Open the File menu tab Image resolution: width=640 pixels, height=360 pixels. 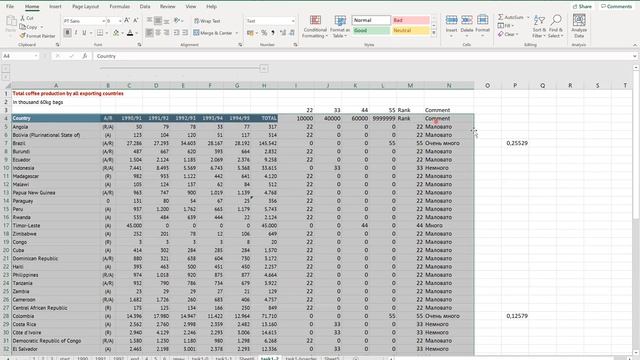tap(10, 7)
